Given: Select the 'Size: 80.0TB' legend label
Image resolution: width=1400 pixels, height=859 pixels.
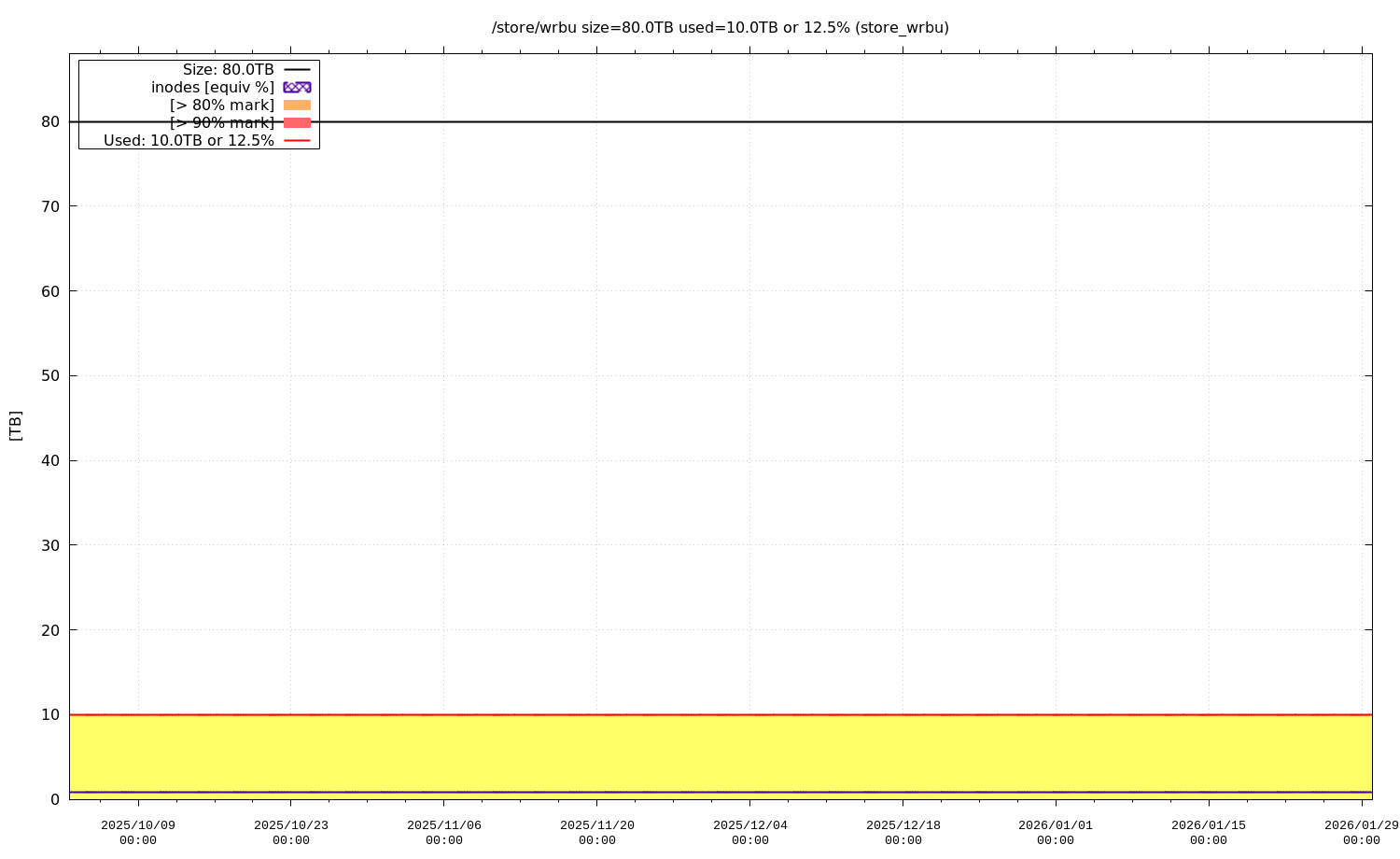Looking at the screenshot, I should point(228,70).
